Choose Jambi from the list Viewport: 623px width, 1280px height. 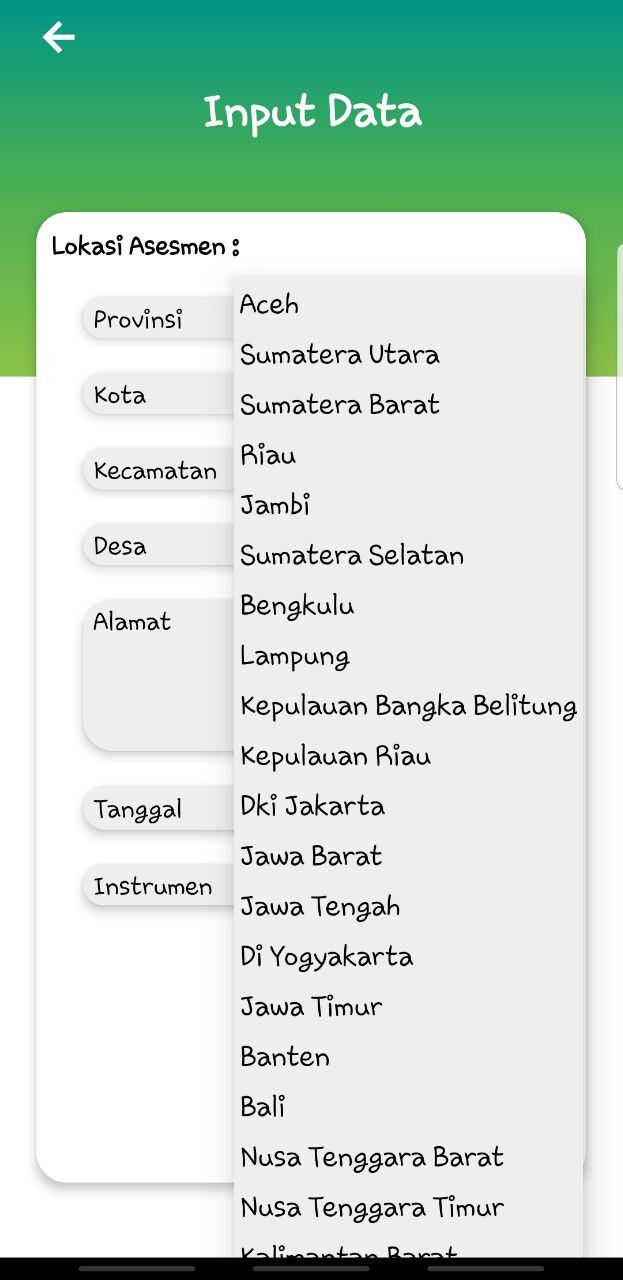click(276, 505)
